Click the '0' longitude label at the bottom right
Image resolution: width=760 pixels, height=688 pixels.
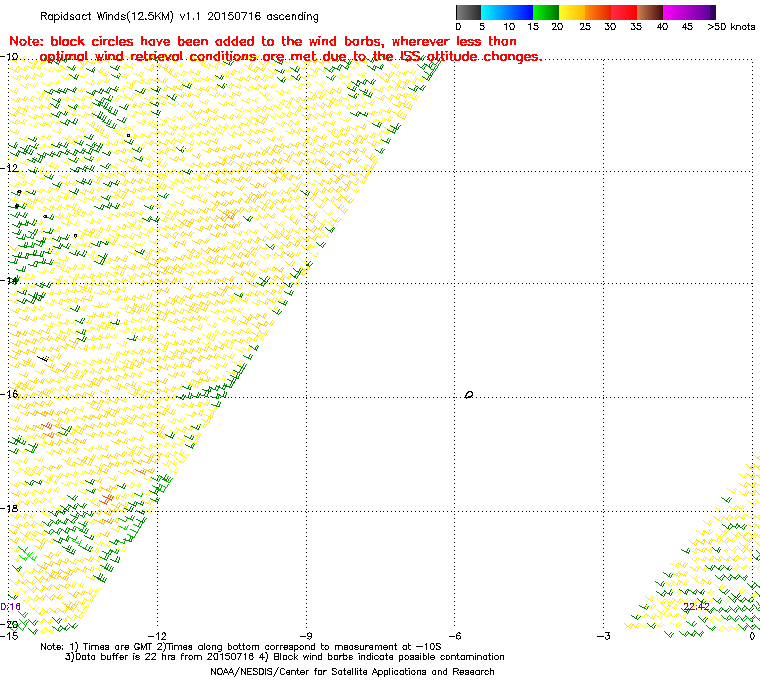(x=752, y=636)
